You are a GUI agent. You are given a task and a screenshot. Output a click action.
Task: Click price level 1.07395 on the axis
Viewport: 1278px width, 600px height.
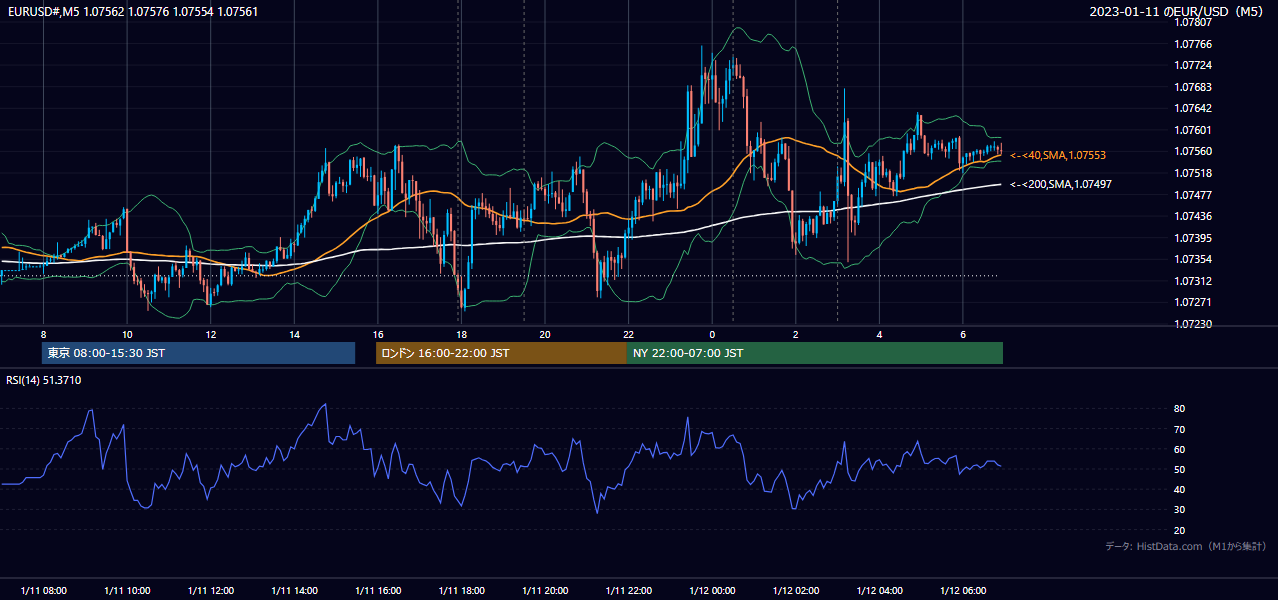pyautogui.click(x=1193, y=238)
